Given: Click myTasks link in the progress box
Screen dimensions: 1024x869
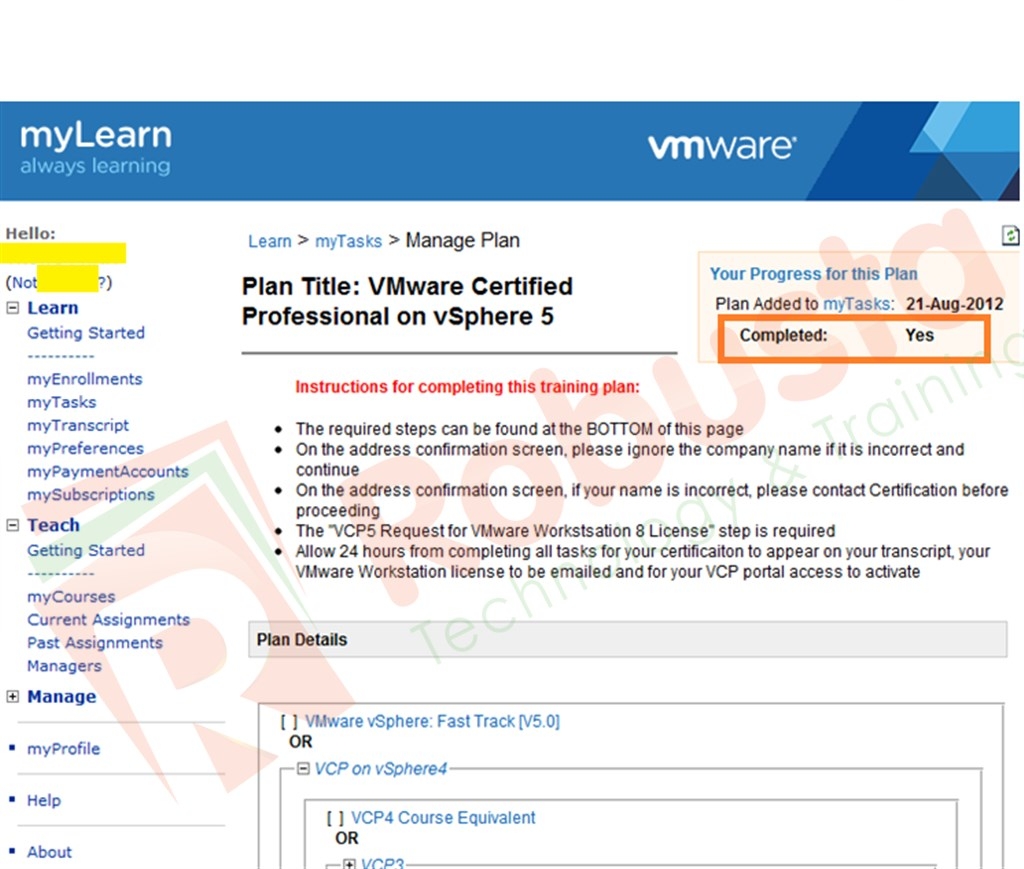Looking at the screenshot, I should click(856, 304).
